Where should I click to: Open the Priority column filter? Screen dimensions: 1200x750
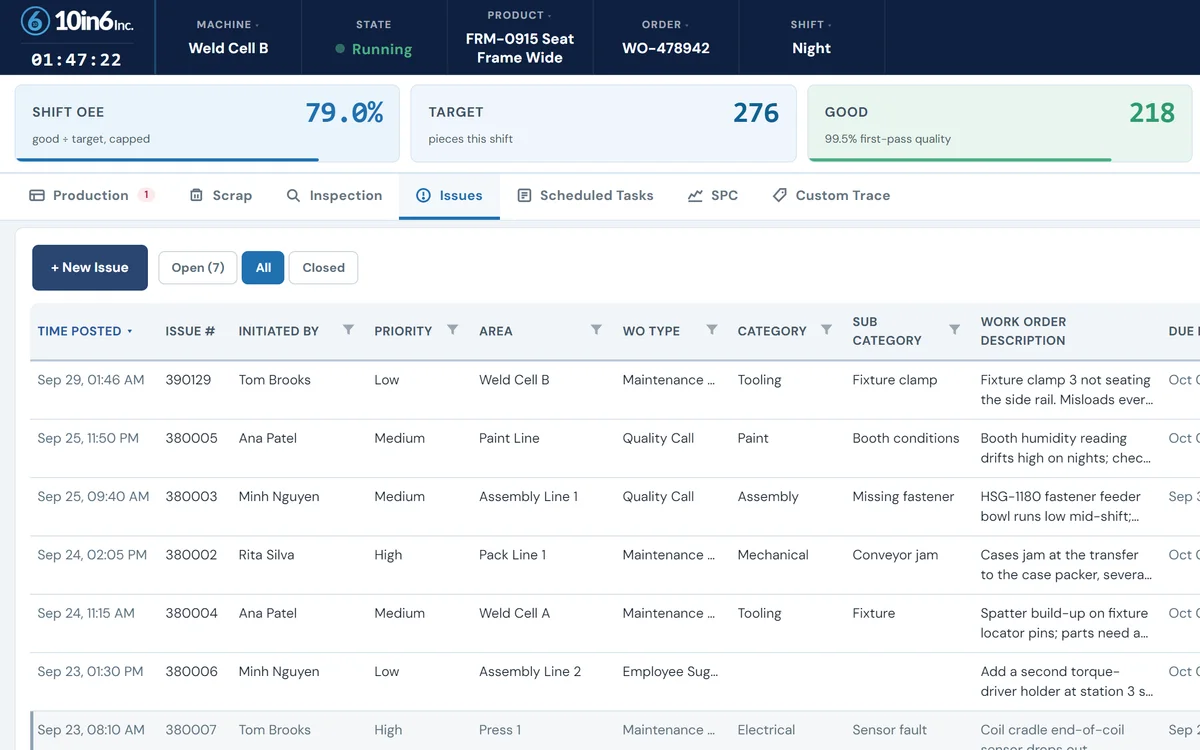point(452,330)
